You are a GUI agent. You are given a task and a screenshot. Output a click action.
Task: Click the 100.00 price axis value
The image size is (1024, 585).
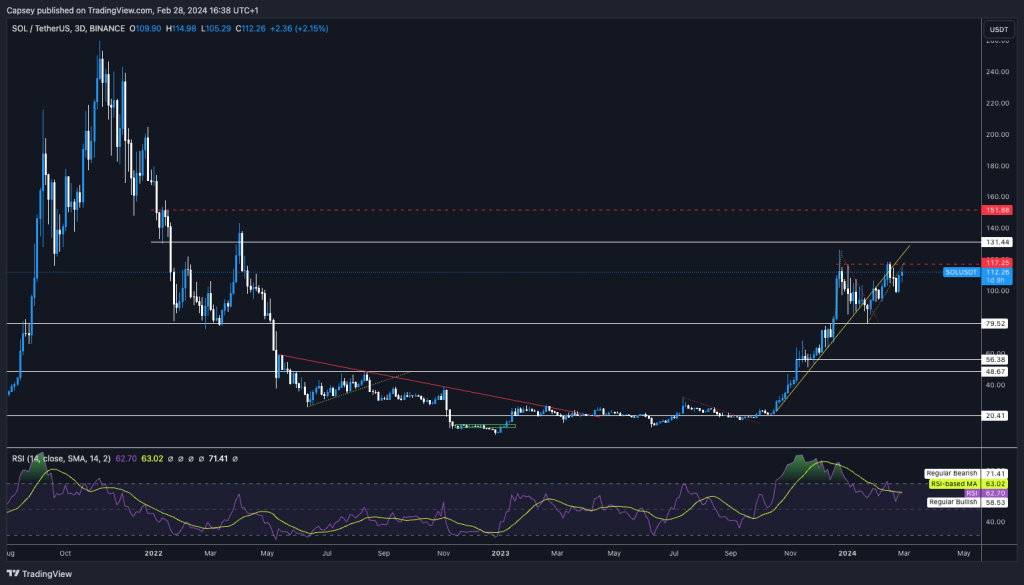click(x=997, y=291)
